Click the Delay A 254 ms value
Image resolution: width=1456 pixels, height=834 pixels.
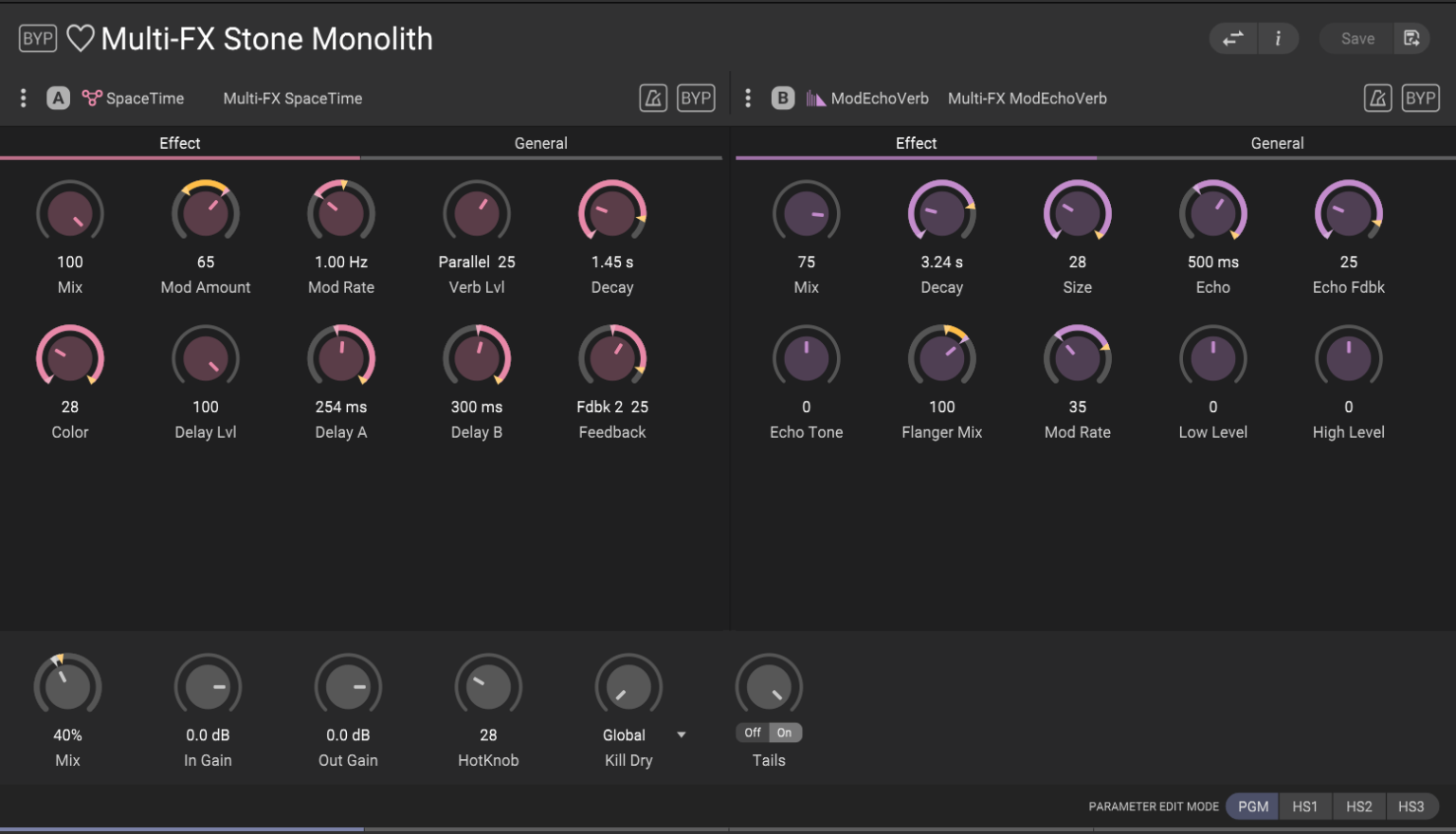point(341,407)
